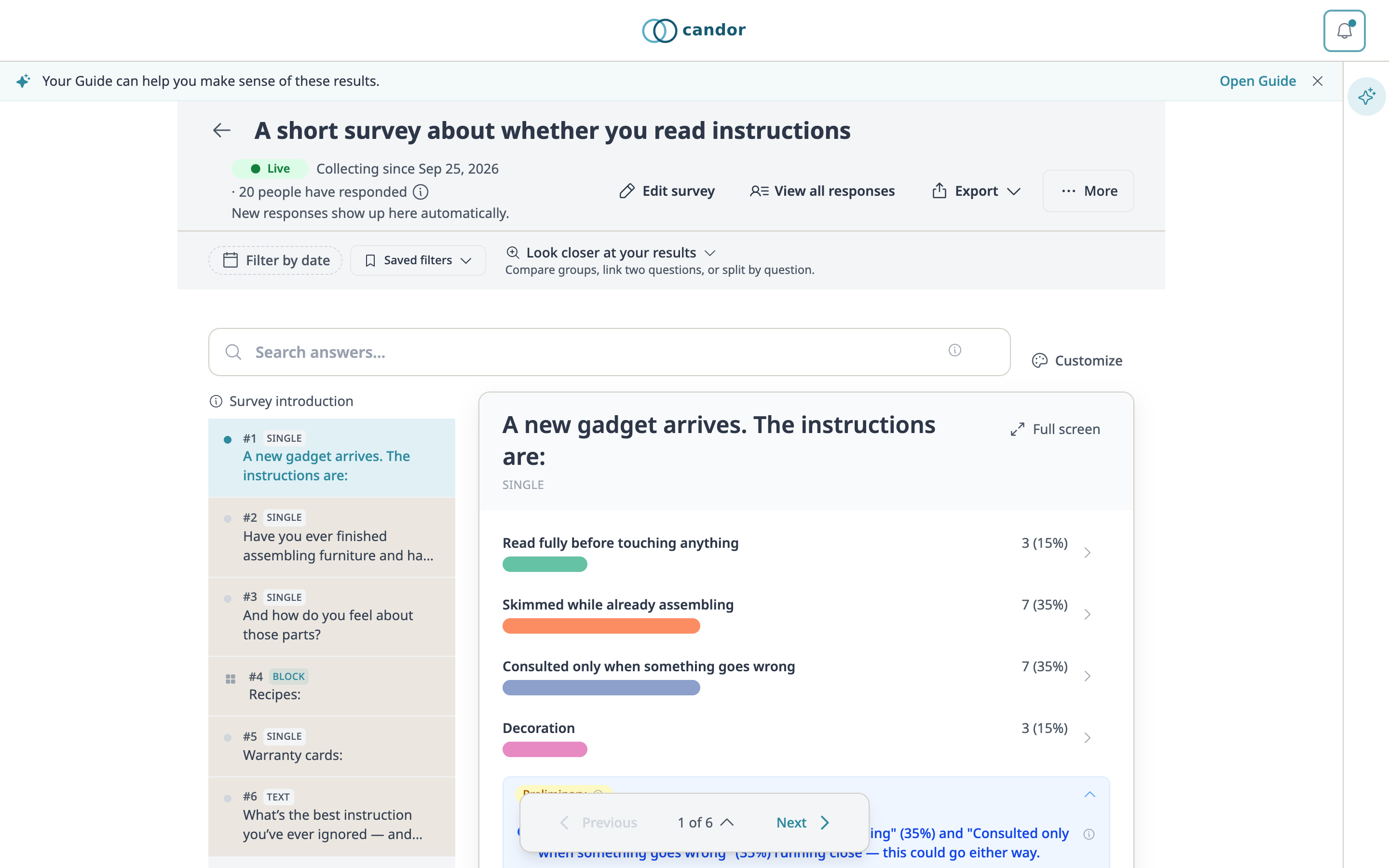Screen dimensions: 1389x868
Task: Dismiss the Guide banner
Action: 1317,81
